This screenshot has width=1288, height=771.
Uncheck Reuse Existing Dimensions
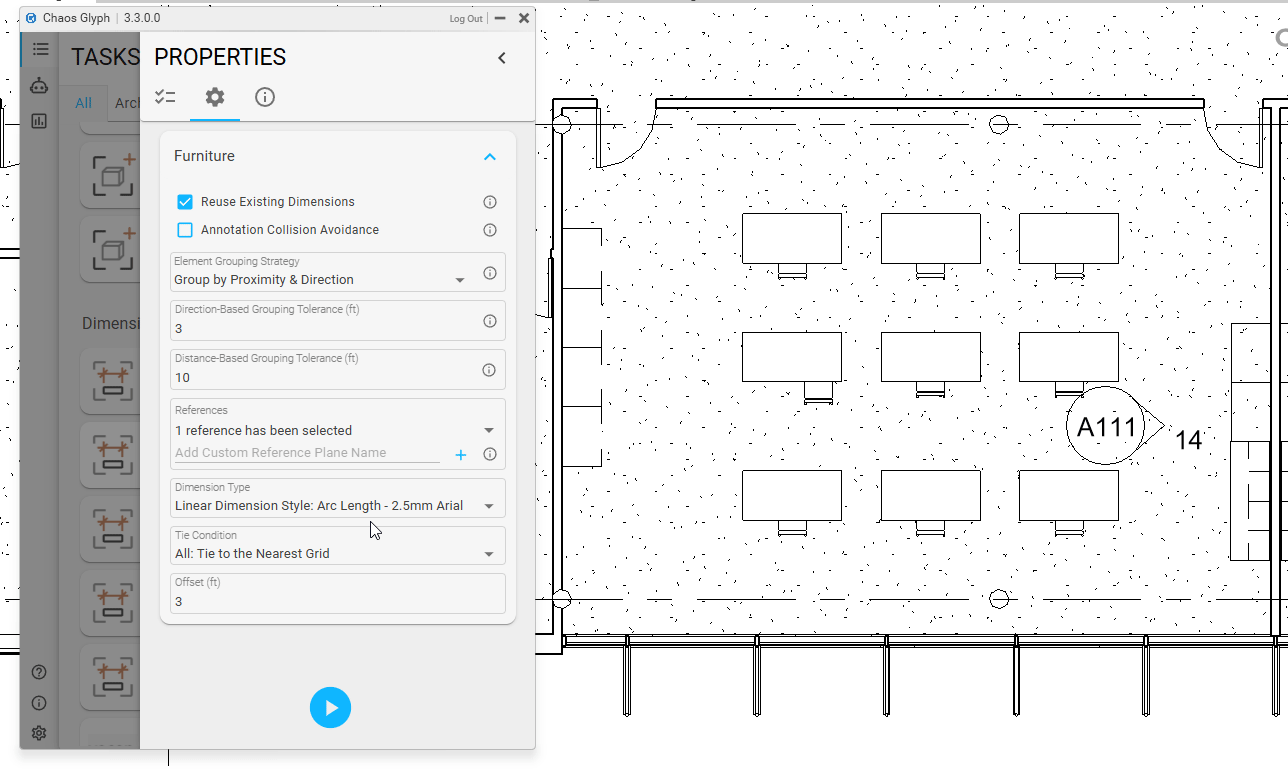tap(184, 201)
